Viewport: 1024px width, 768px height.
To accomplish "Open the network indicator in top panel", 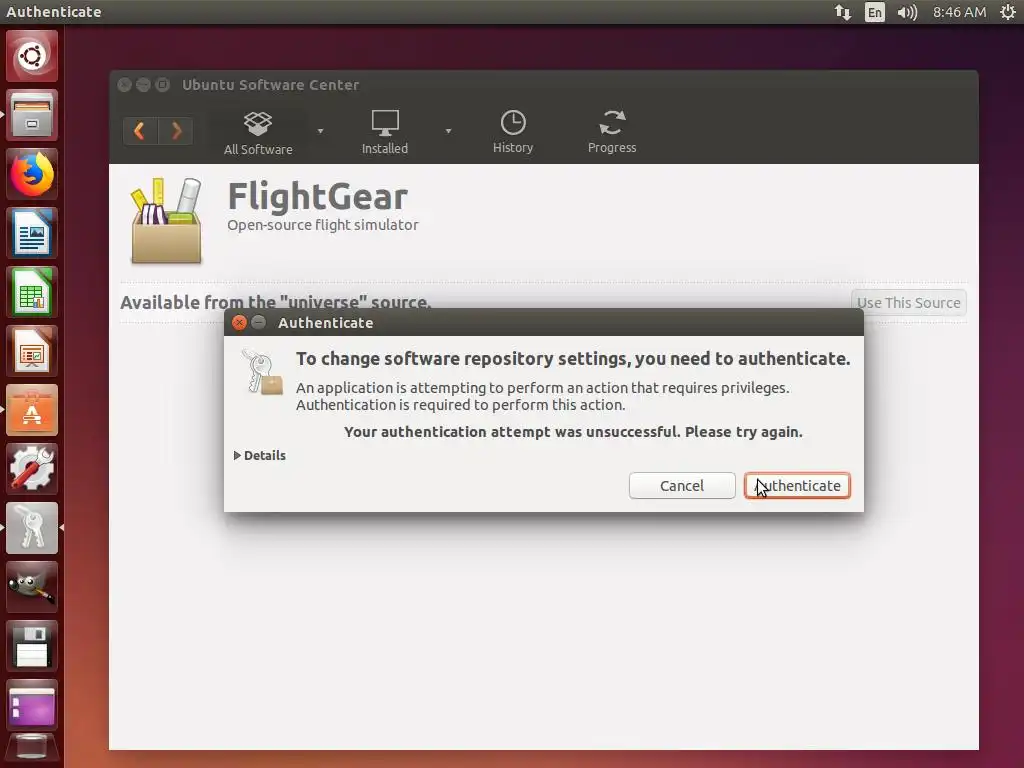I will coord(842,12).
